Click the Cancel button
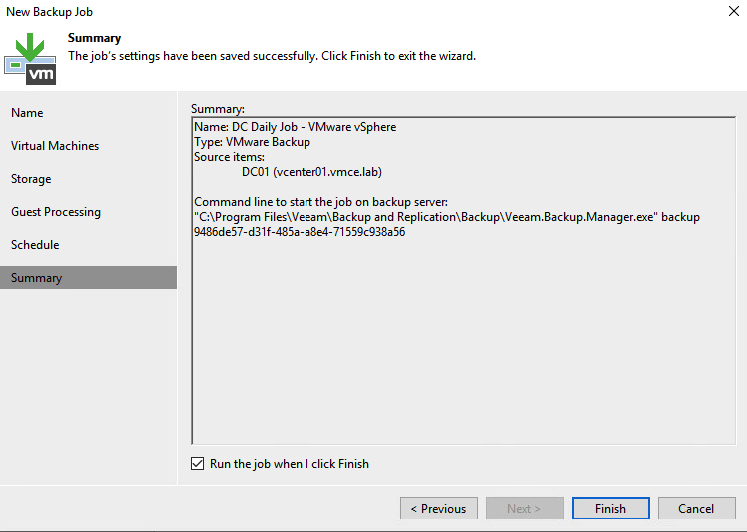The image size is (747, 532). (697, 509)
